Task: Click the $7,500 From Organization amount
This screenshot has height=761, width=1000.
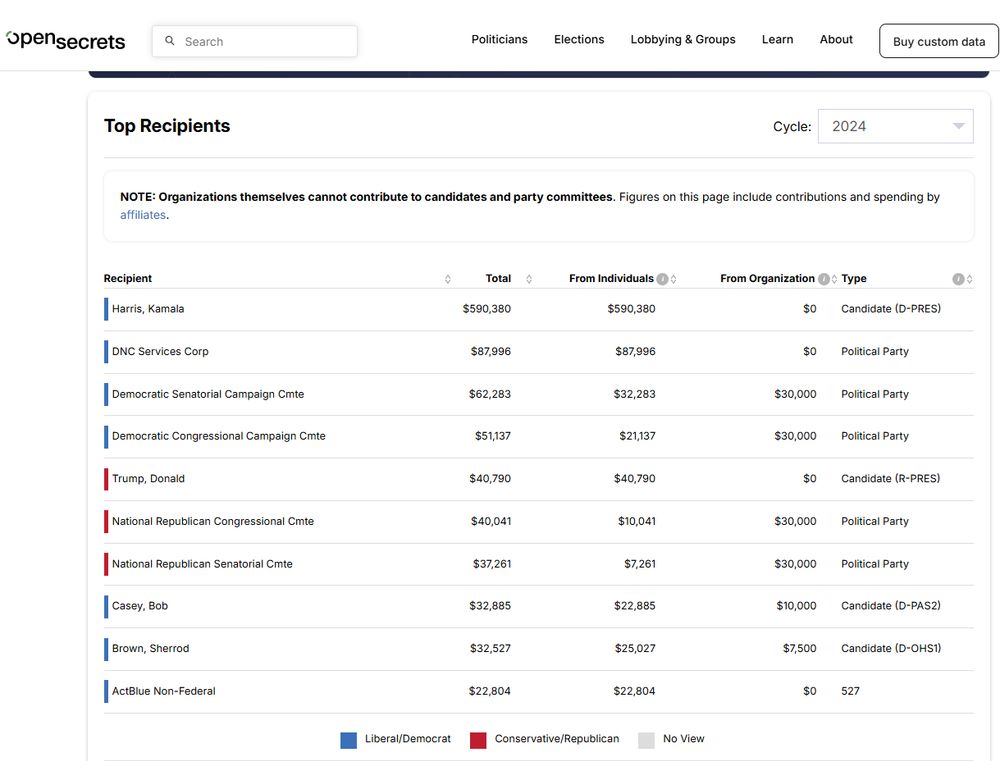Action: click(800, 648)
